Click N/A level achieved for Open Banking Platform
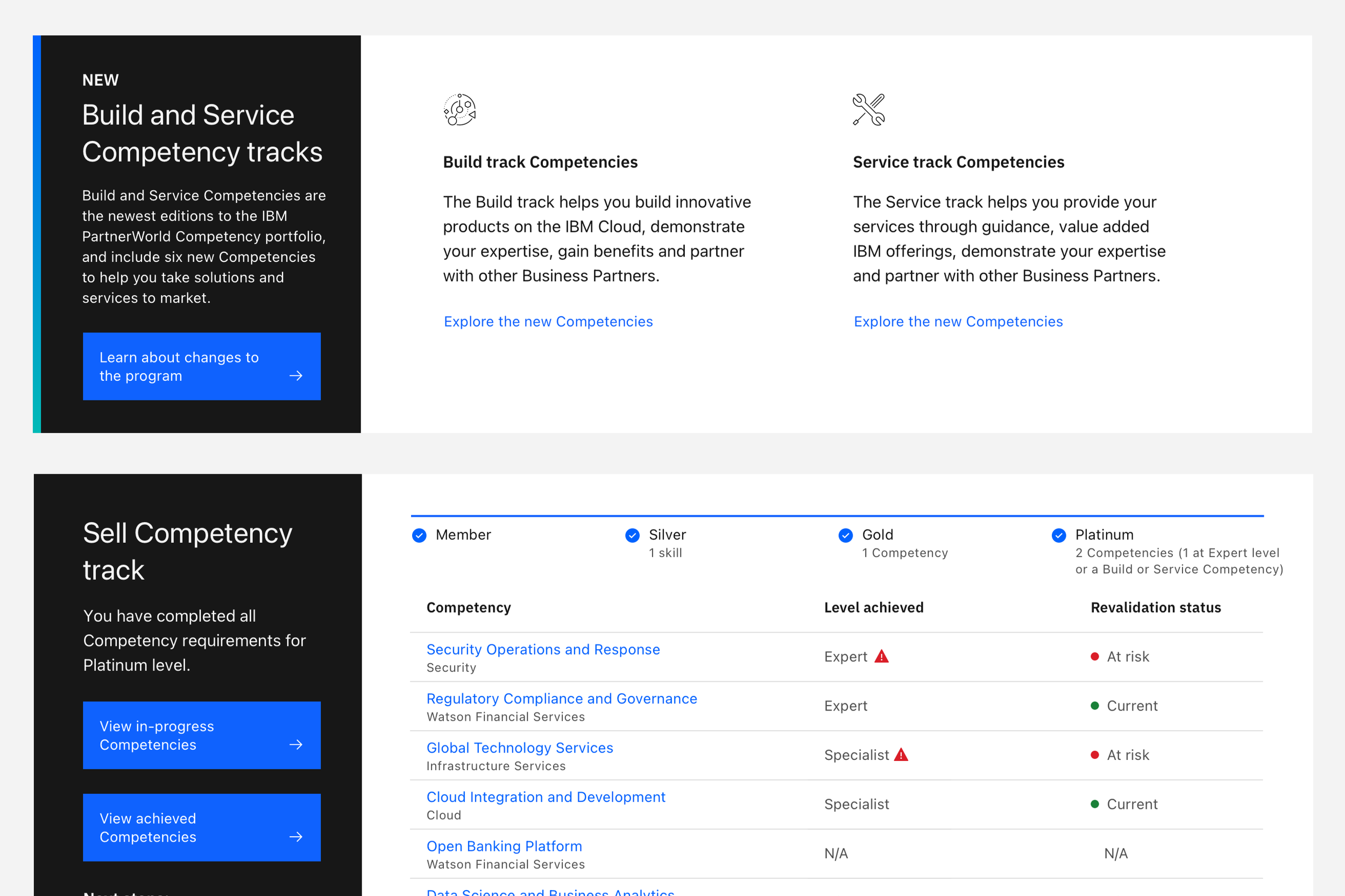This screenshot has width=1345, height=896. pyautogui.click(x=836, y=853)
